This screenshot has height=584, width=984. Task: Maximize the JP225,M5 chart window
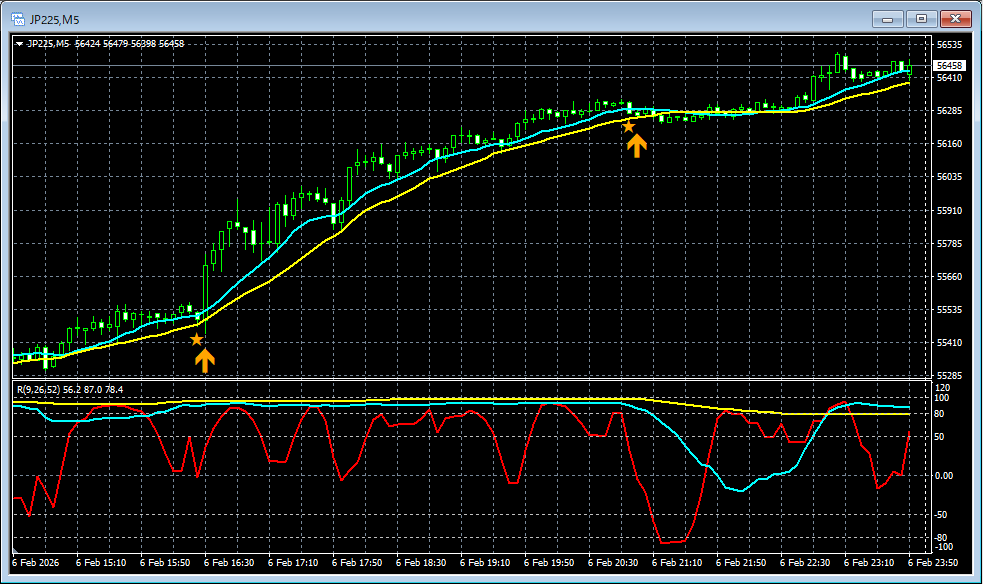point(921,19)
